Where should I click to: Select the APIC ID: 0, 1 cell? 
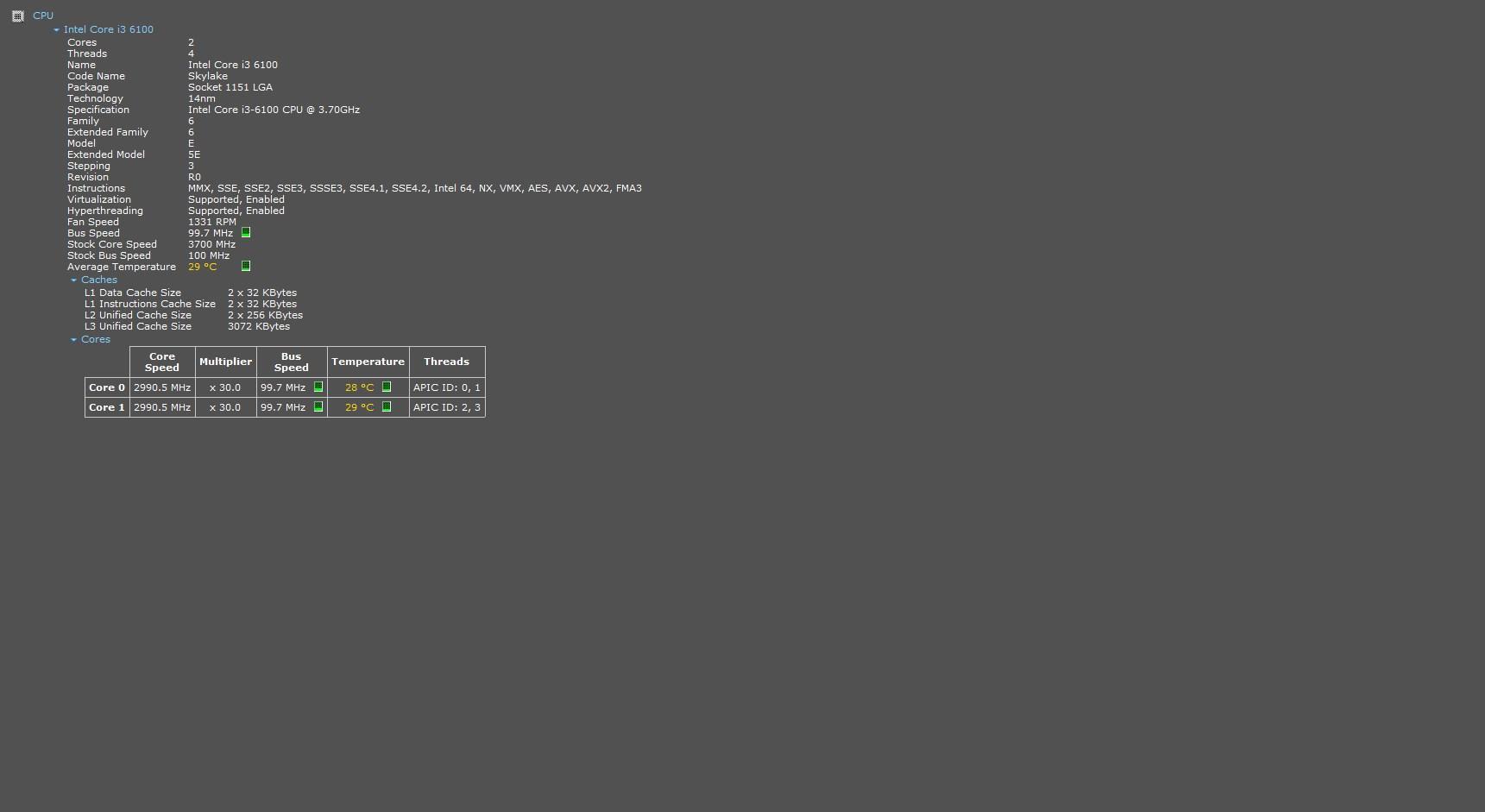click(447, 387)
